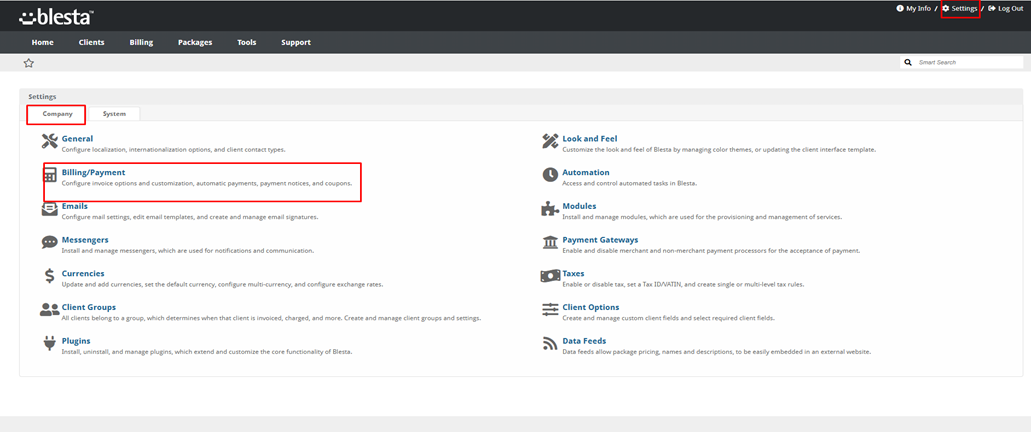Image resolution: width=1031 pixels, height=432 pixels.
Task: Switch to the System settings tab
Action: tap(114, 114)
